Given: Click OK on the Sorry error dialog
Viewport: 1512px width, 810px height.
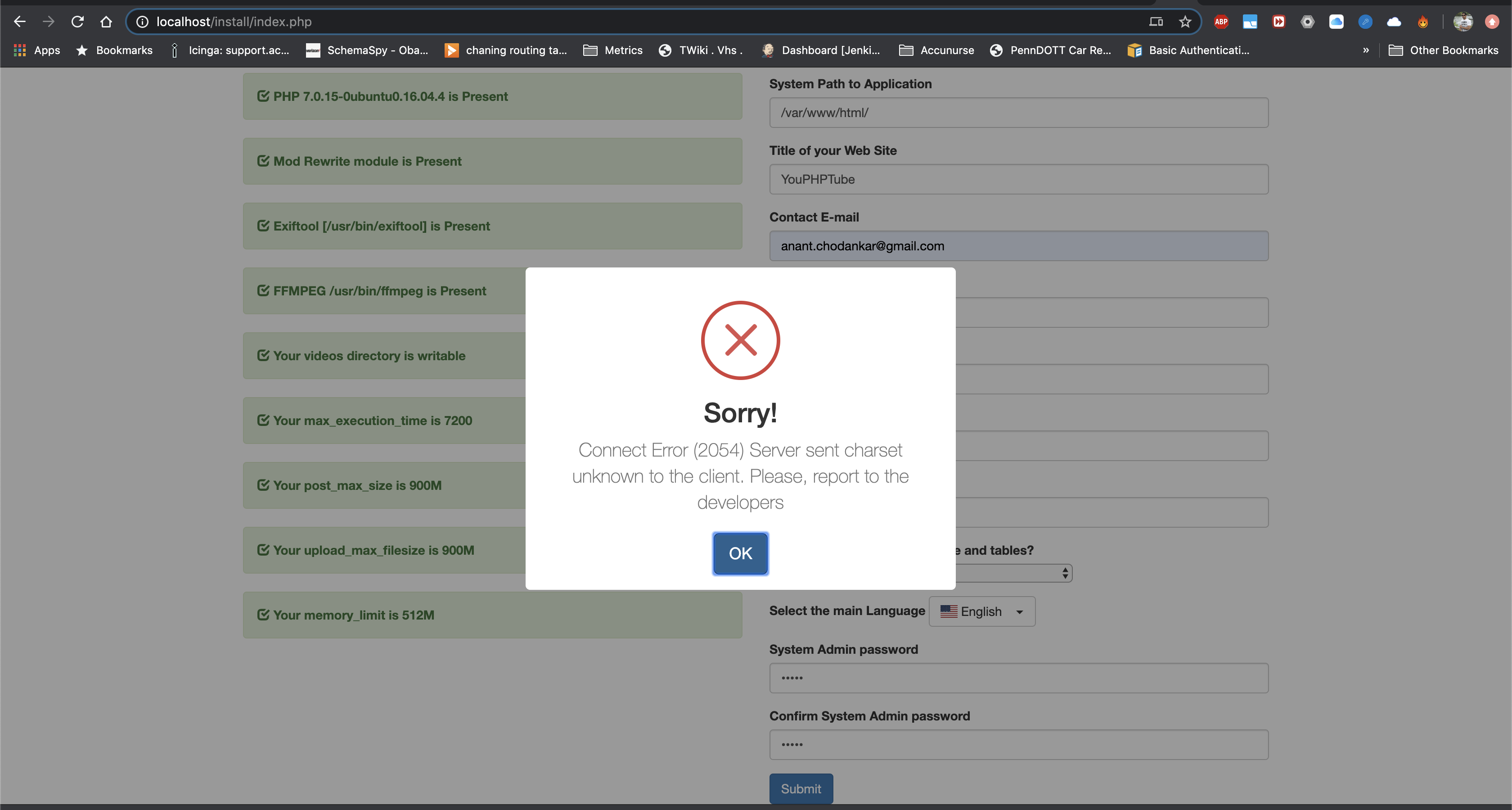Looking at the screenshot, I should [740, 553].
